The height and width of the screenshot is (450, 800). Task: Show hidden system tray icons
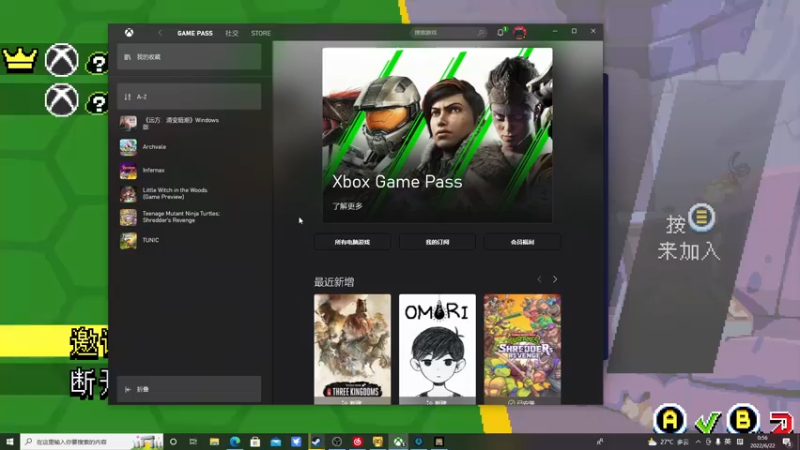[698, 442]
